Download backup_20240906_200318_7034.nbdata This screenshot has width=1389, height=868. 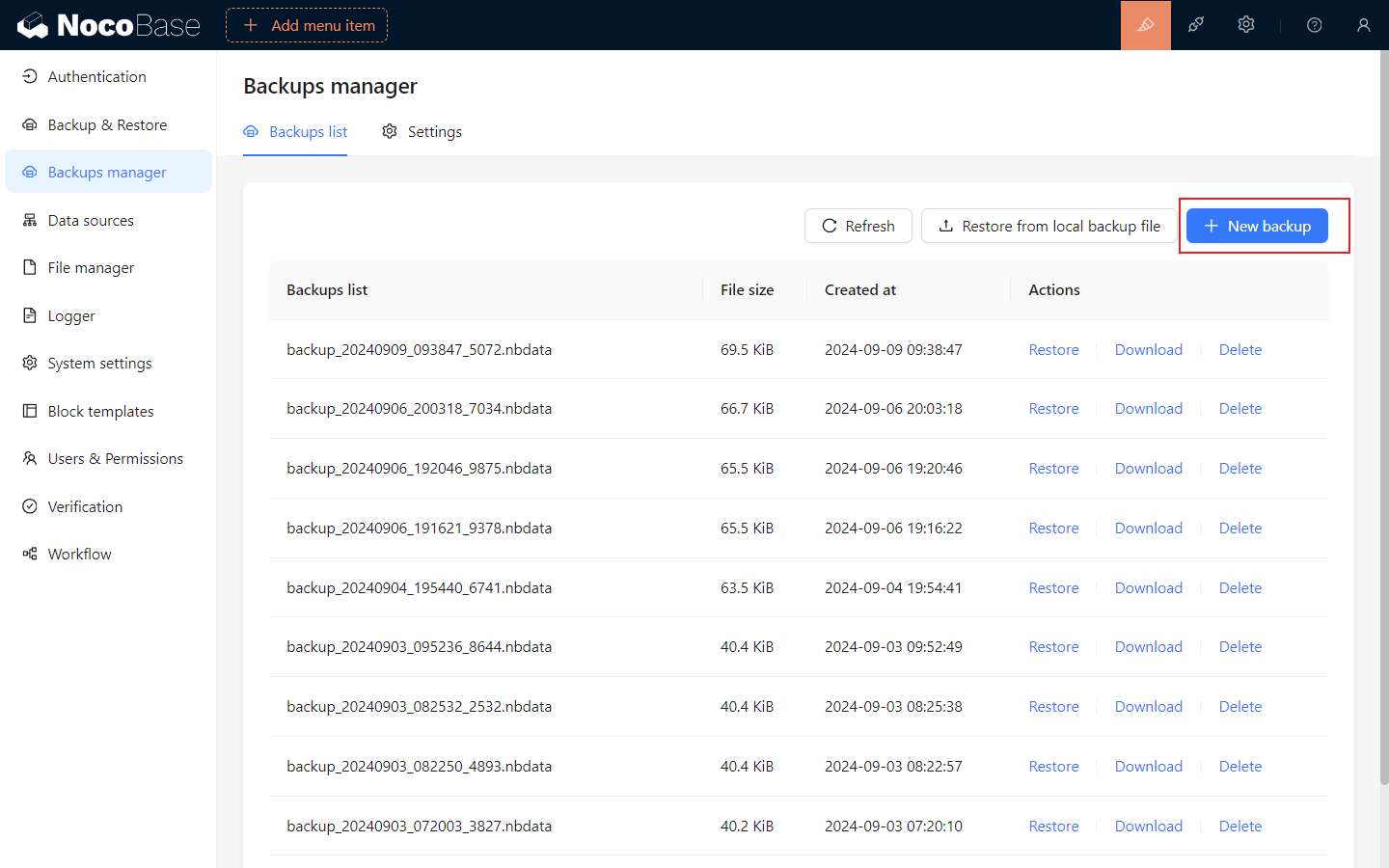click(x=1148, y=409)
